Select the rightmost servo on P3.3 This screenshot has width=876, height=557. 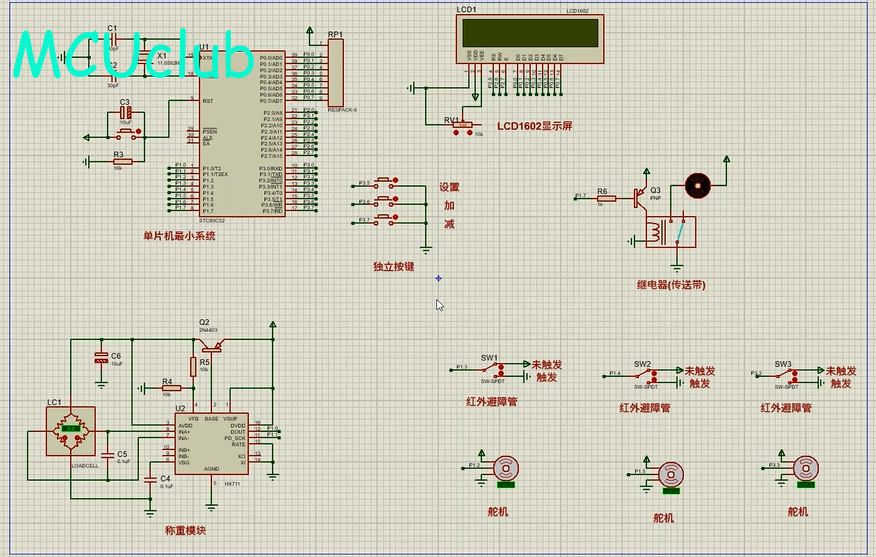tap(807, 468)
